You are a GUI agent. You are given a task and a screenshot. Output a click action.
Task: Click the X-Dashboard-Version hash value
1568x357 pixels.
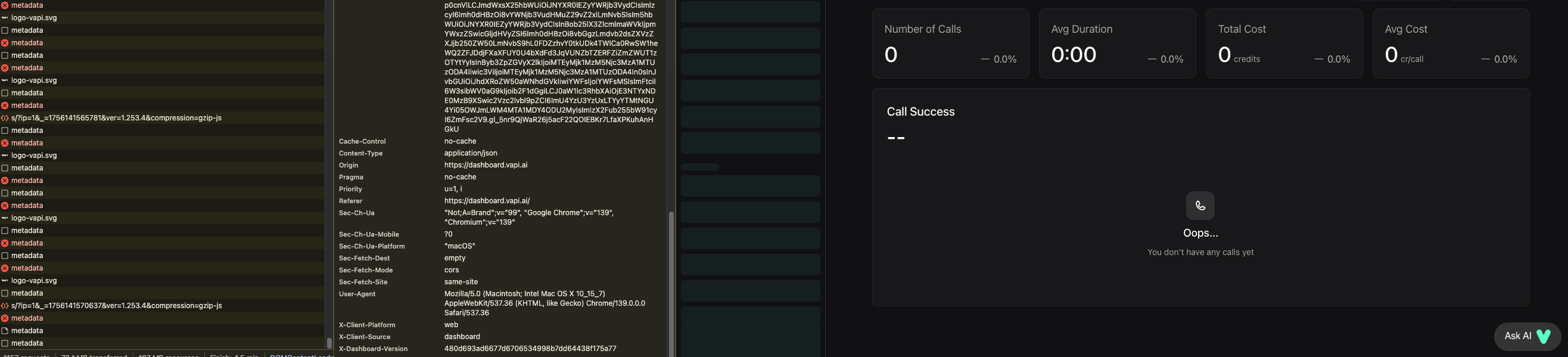530,349
